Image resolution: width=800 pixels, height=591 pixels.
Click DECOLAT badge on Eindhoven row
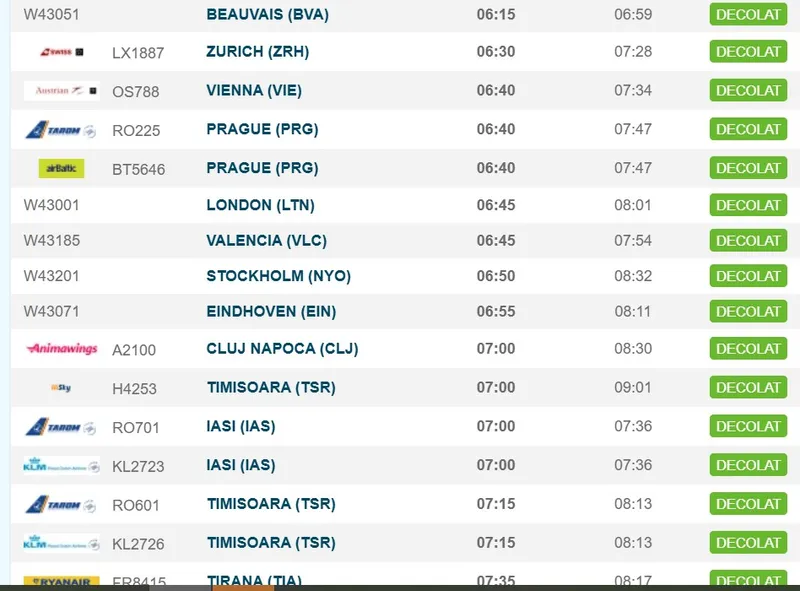point(748,312)
